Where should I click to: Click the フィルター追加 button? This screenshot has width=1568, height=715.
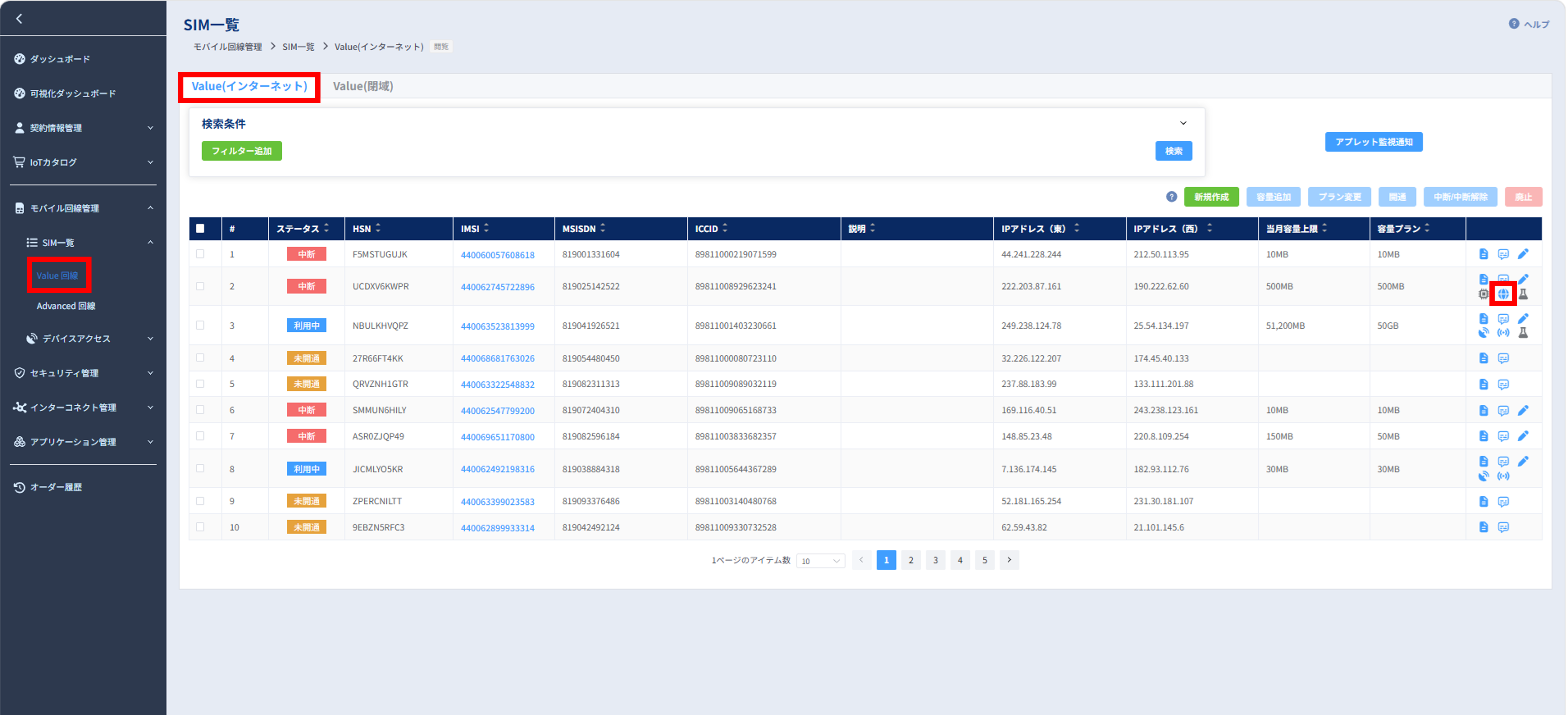[x=242, y=151]
